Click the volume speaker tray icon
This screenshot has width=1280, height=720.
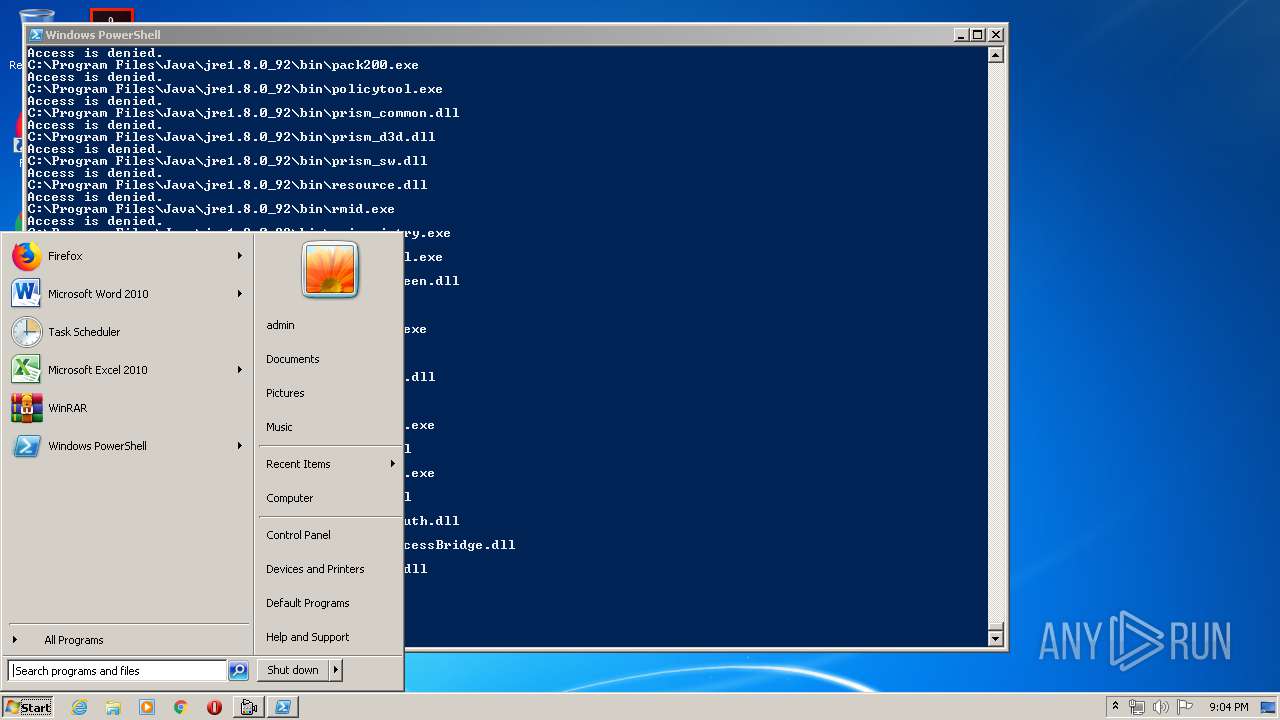1161,707
